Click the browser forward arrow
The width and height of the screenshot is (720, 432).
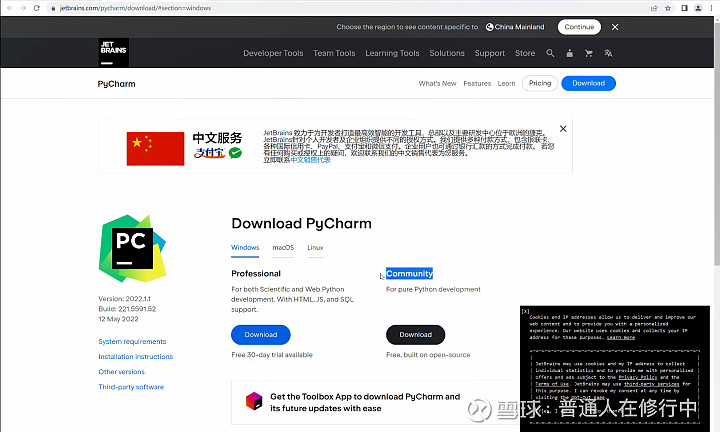[23, 8]
